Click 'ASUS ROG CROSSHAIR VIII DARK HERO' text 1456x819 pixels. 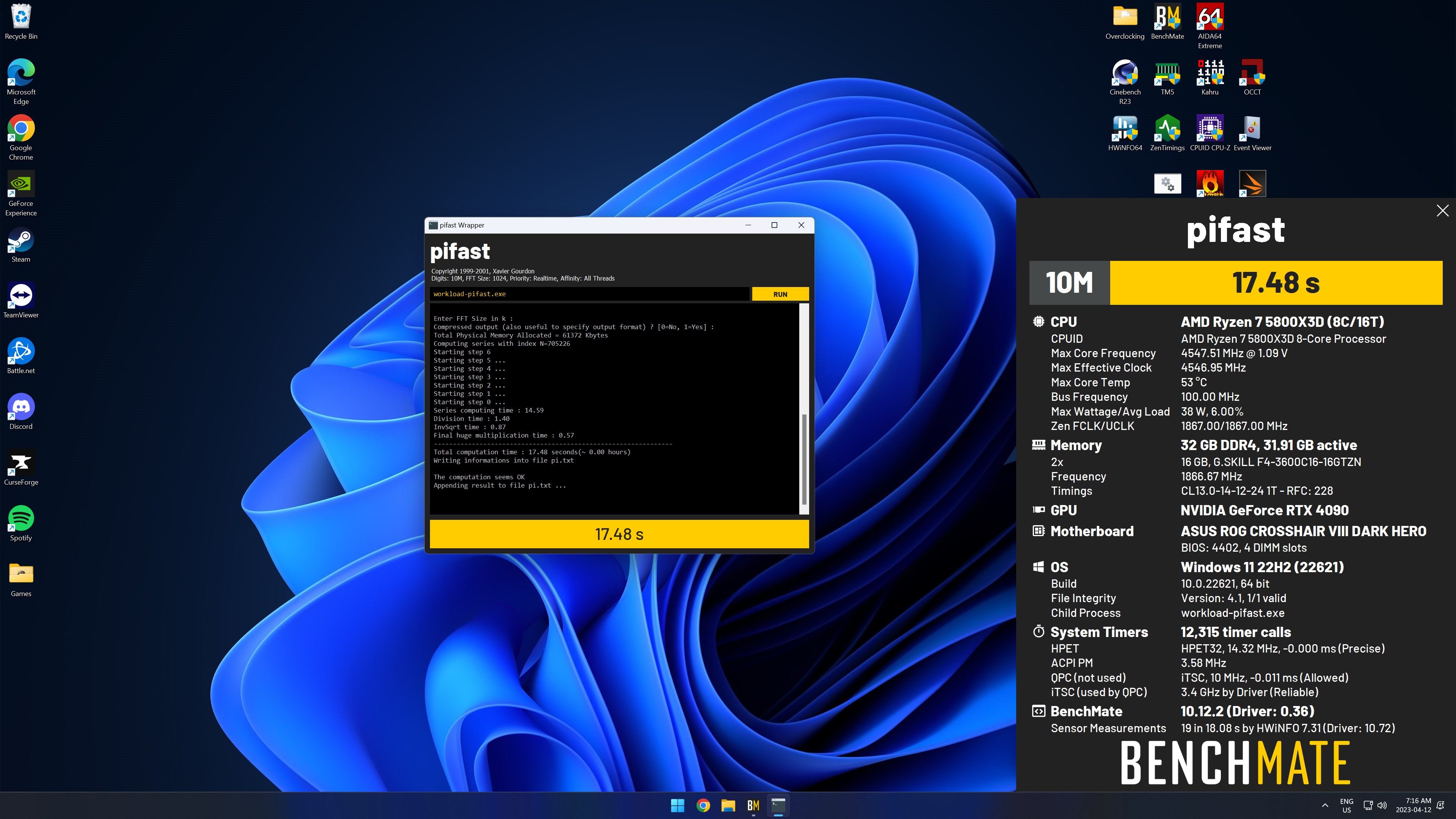pos(1304,531)
